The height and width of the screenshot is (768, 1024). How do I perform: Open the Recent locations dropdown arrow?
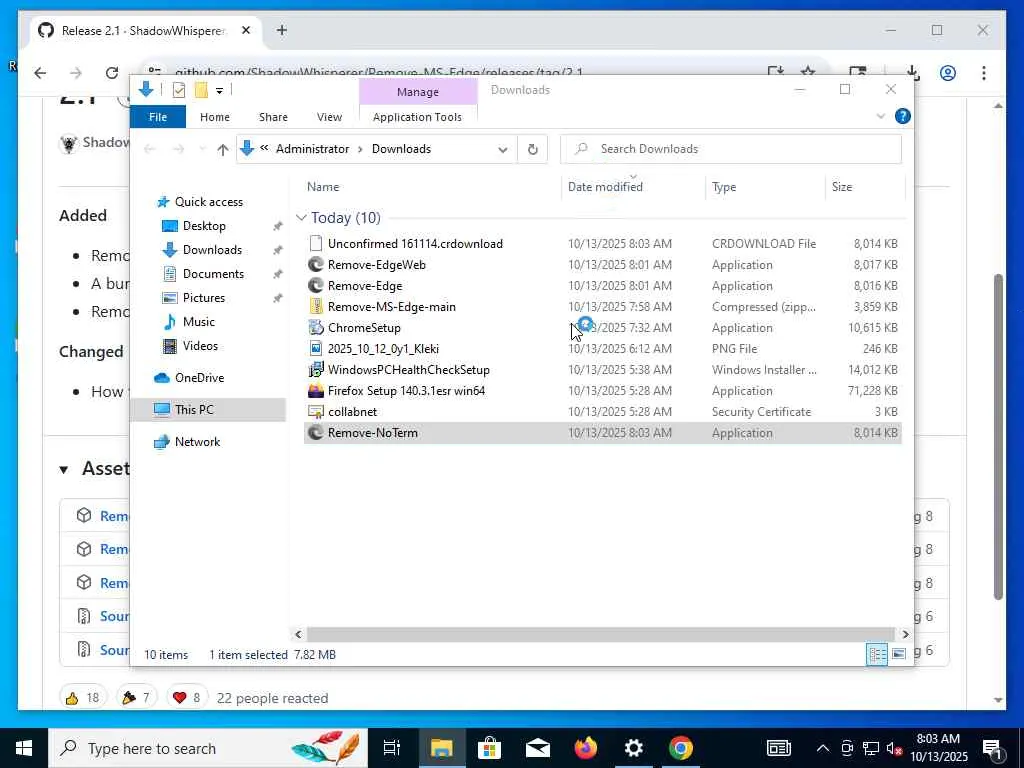tap(202, 150)
